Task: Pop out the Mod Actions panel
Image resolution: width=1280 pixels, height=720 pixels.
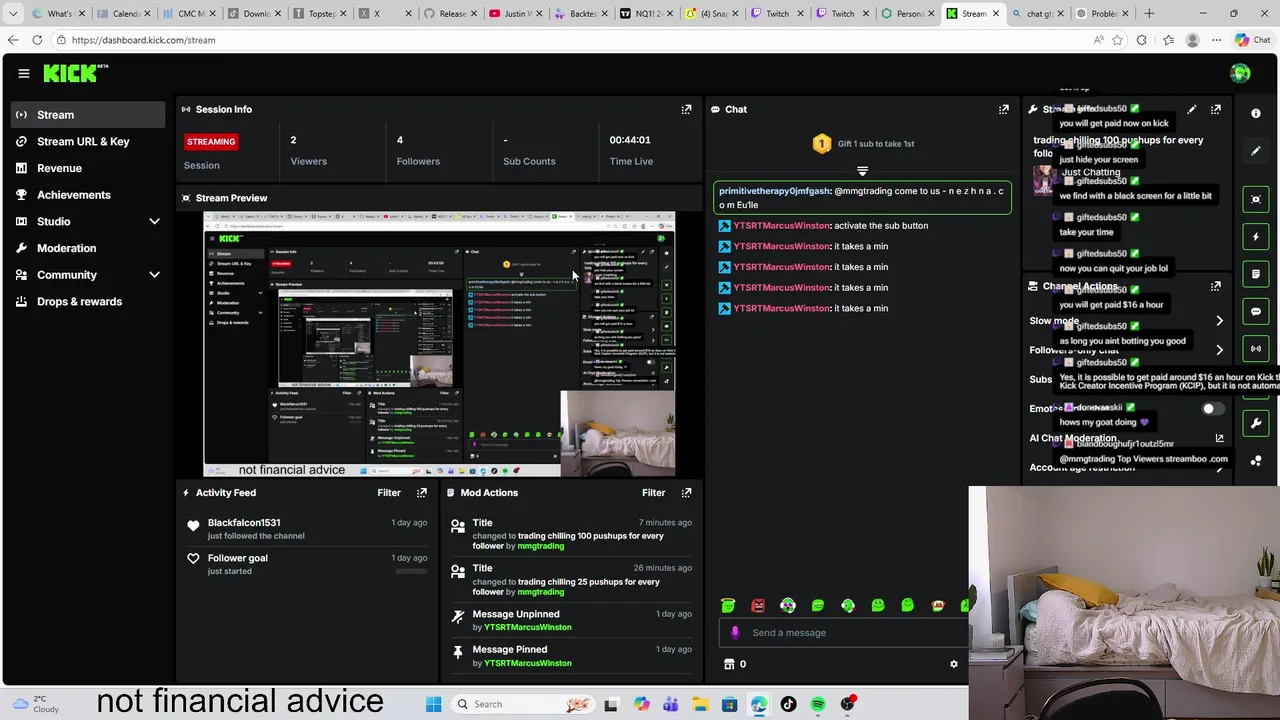Action: pyautogui.click(x=686, y=492)
